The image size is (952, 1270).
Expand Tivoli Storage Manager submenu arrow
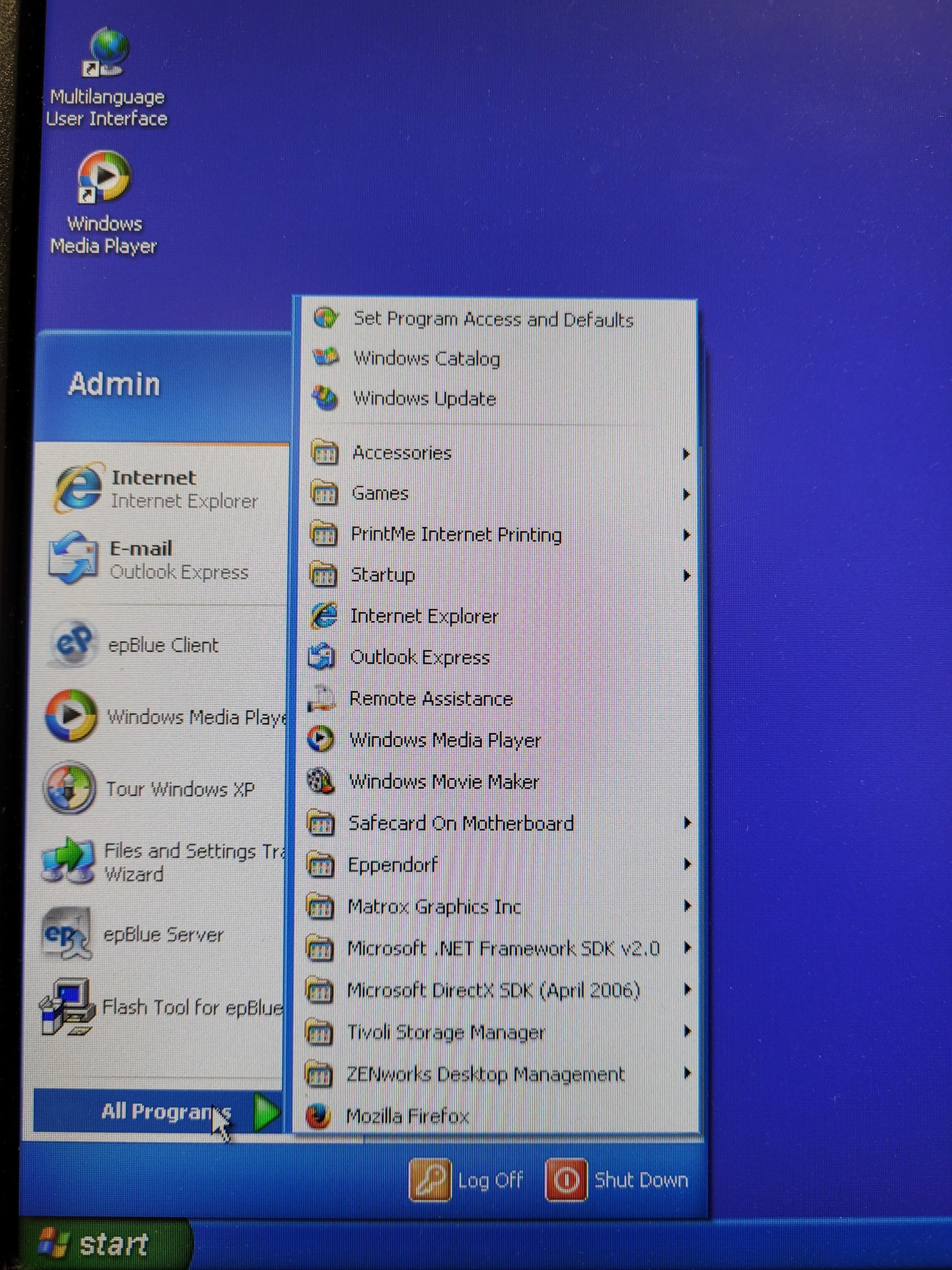(x=687, y=1031)
